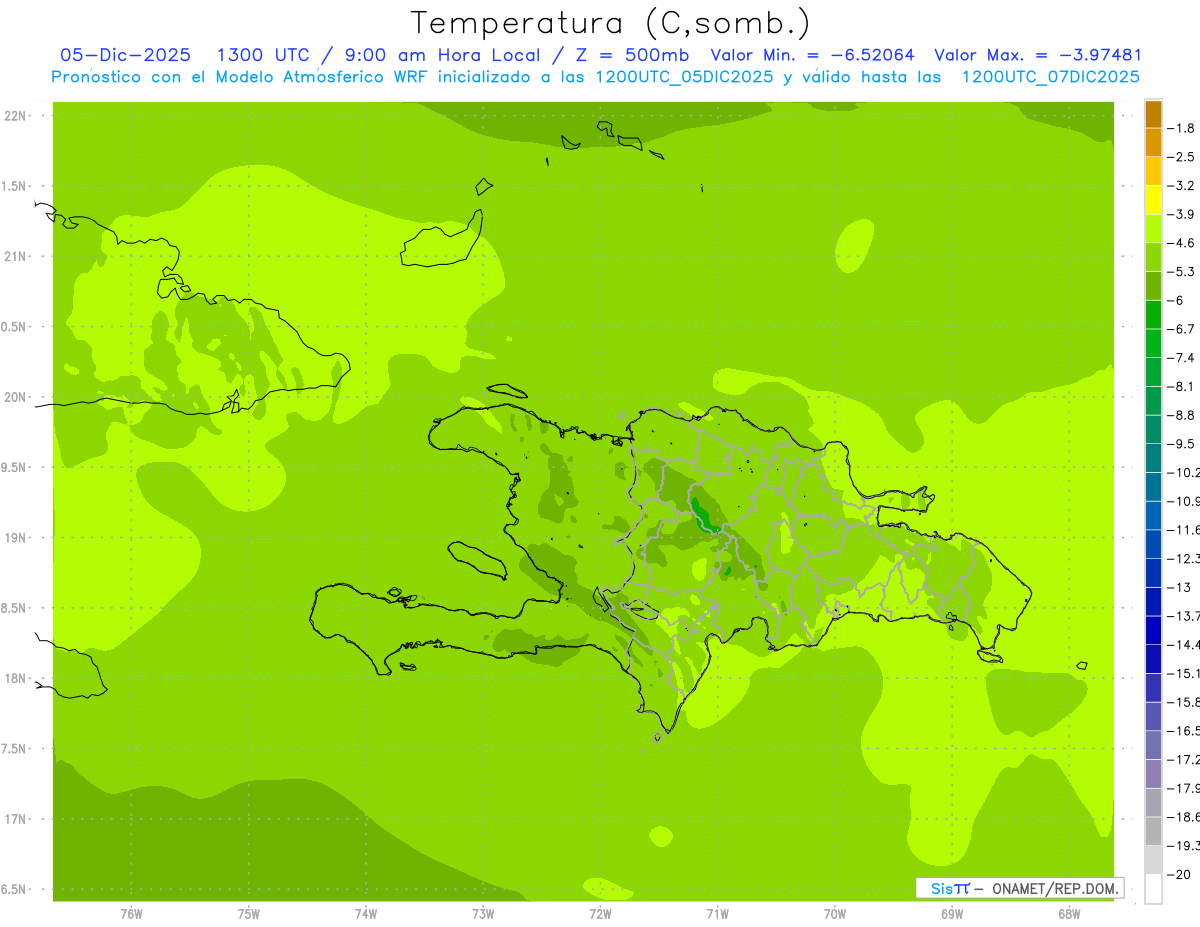This screenshot has height=927, width=1200.
Task: Click the swatch between -5.3 and -6
Action: point(1153,286)
